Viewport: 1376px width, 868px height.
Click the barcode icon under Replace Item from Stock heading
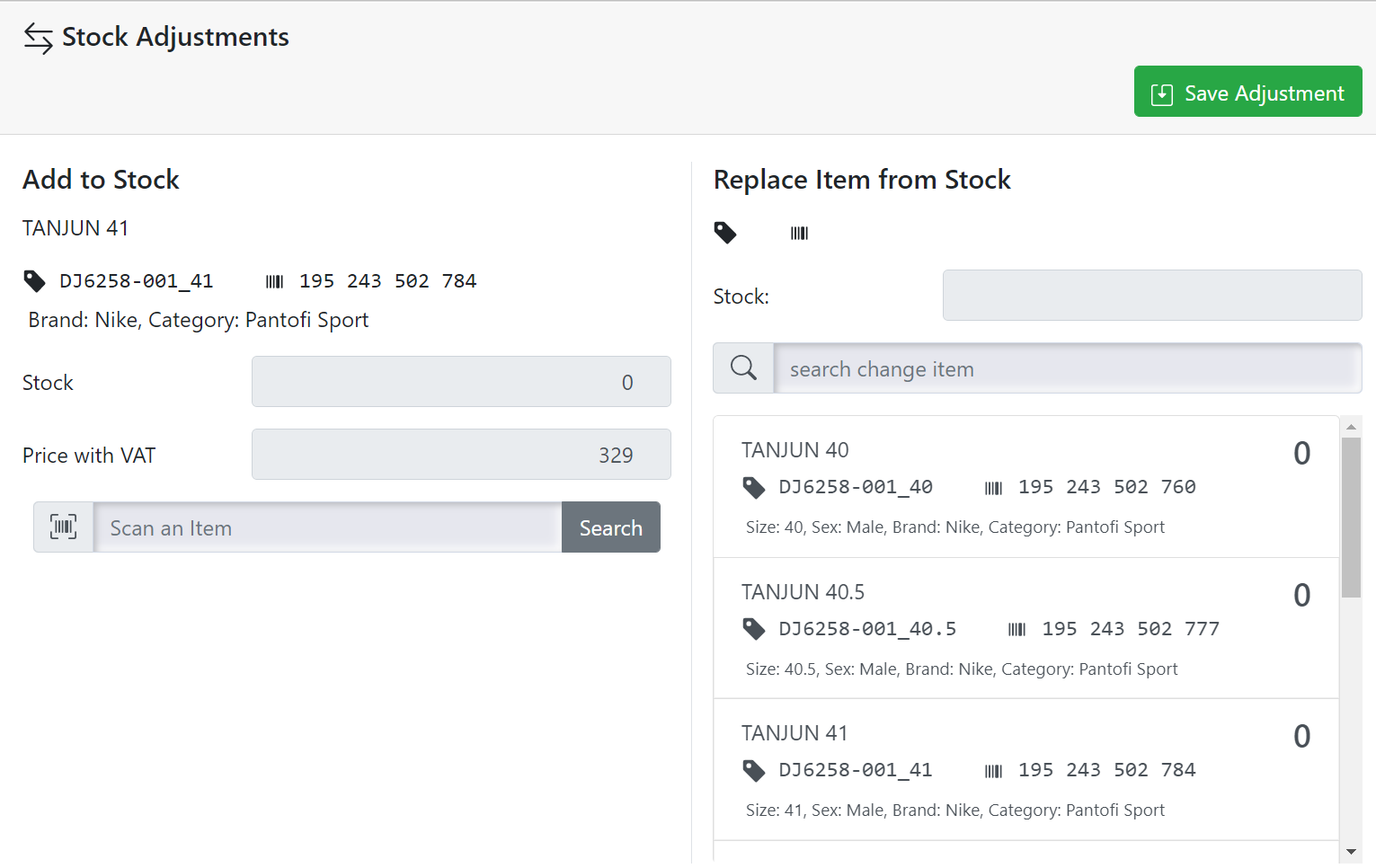coord(799,234)
